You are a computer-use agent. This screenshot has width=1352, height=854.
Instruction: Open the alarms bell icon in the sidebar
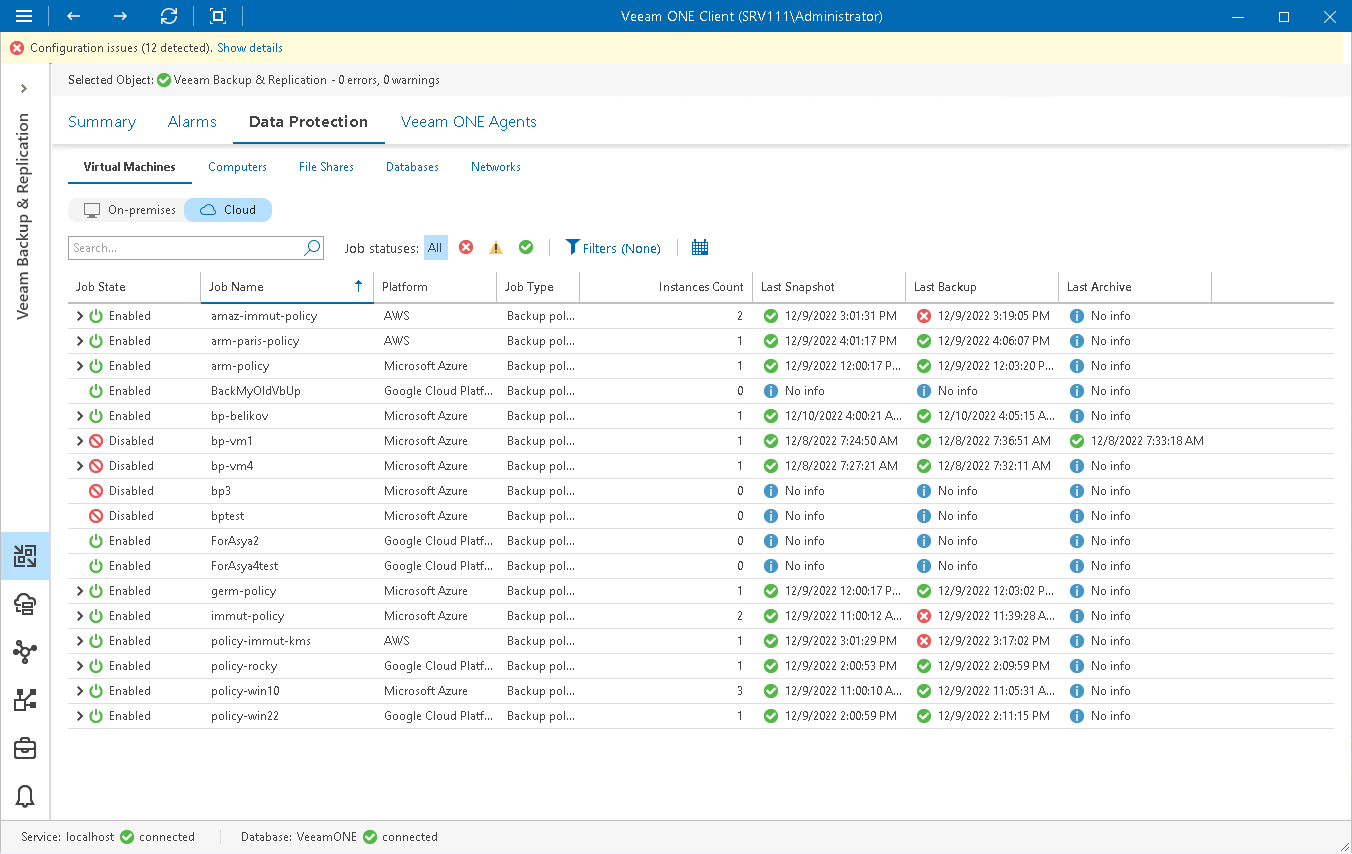[x=25, y=796]
